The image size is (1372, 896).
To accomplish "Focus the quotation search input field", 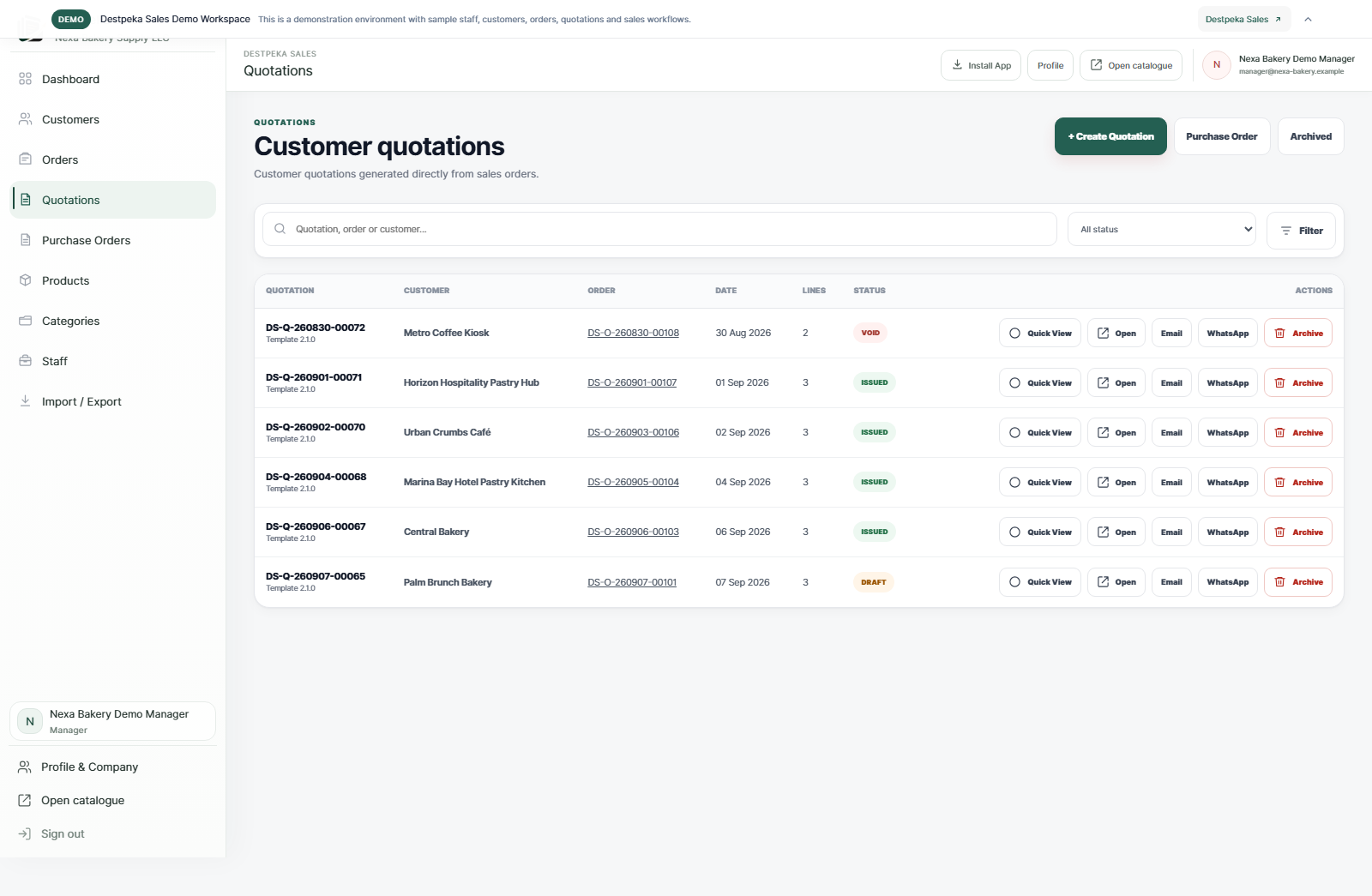I will [x=659, y=229].
